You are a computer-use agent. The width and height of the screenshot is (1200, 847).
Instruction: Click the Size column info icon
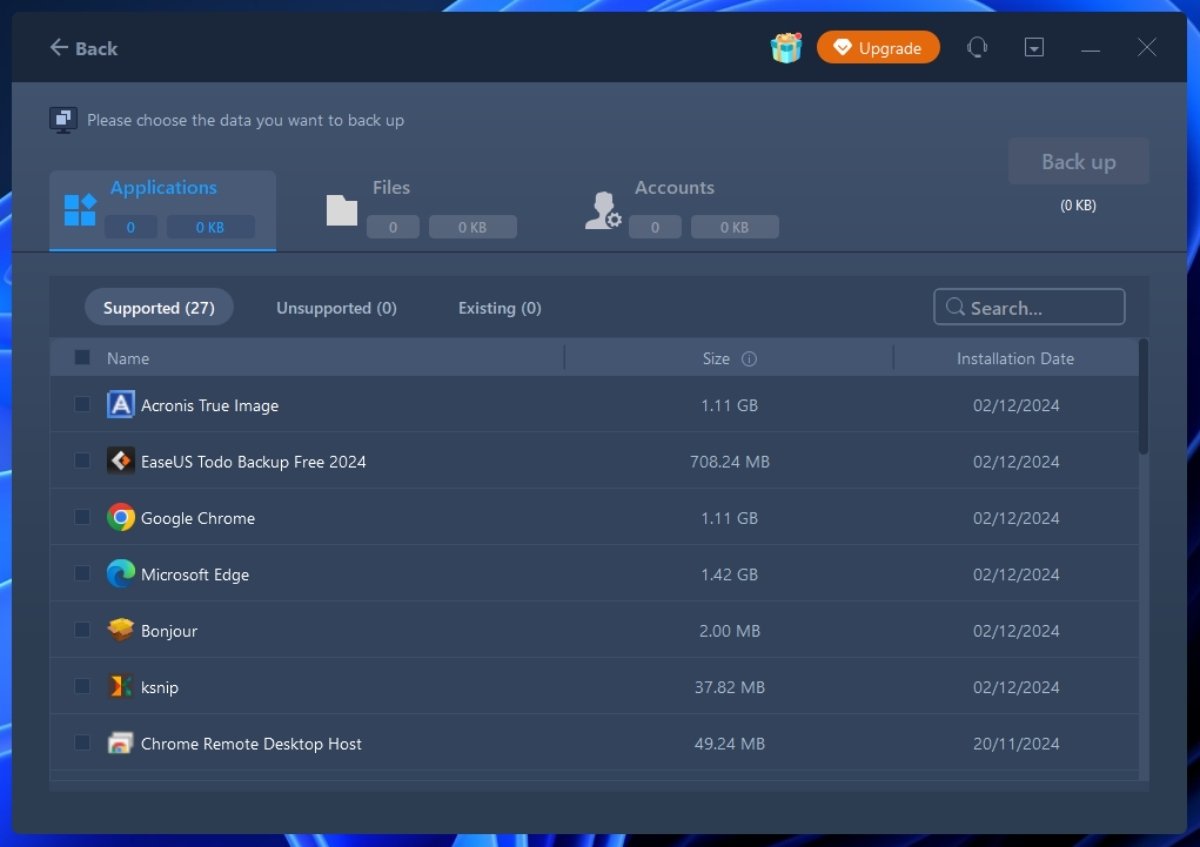(x=749, y=359)
